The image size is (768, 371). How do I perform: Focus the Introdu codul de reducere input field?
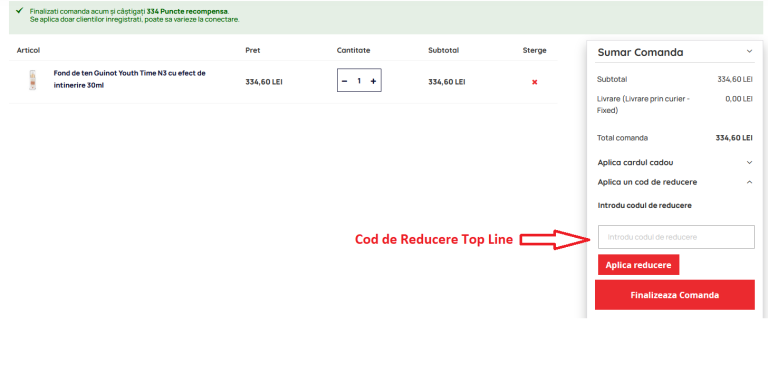tap(676, 237)
